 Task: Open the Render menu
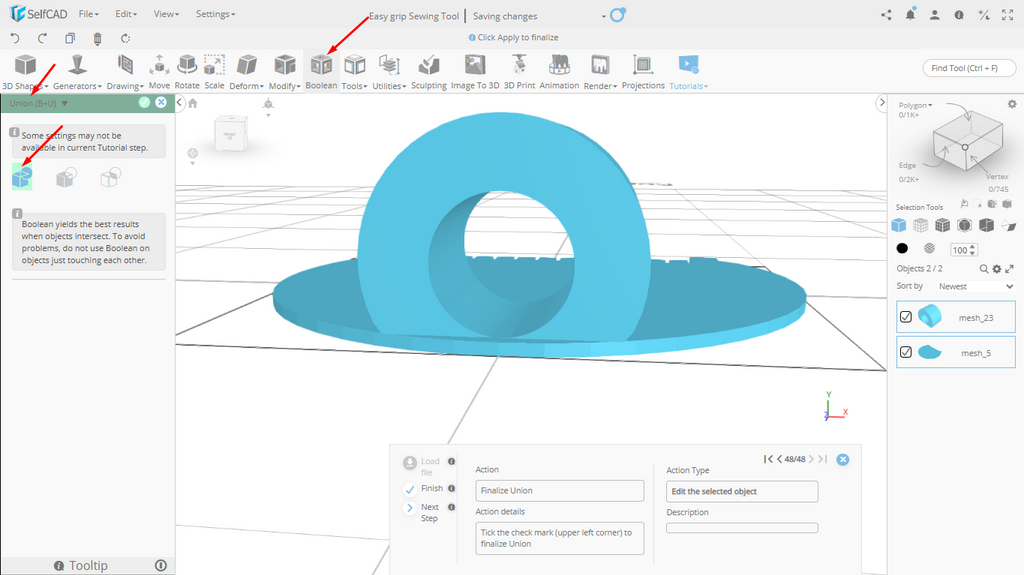(600, 72)
